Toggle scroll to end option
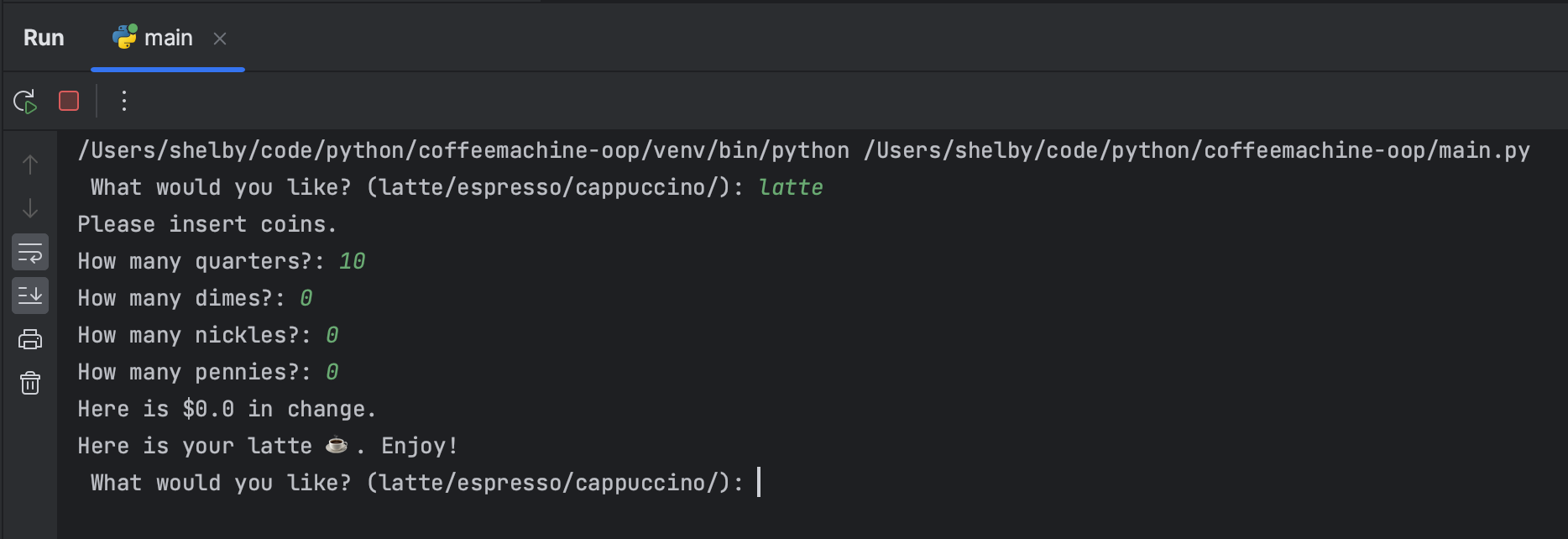The width and height of the screenshot is (1568, 539). (x=29, y=295)
